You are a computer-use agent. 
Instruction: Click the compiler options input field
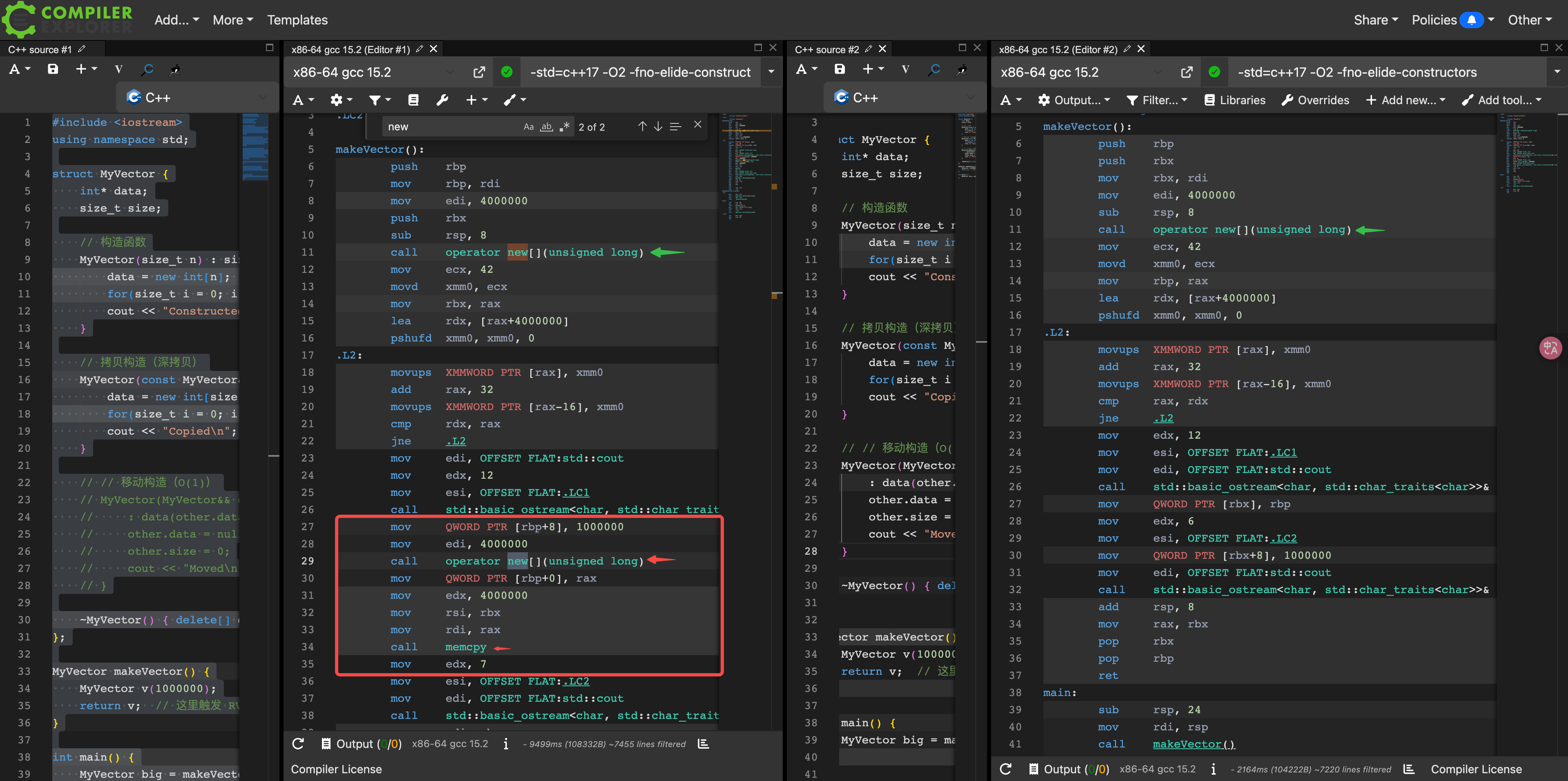(x=639, y=72)
